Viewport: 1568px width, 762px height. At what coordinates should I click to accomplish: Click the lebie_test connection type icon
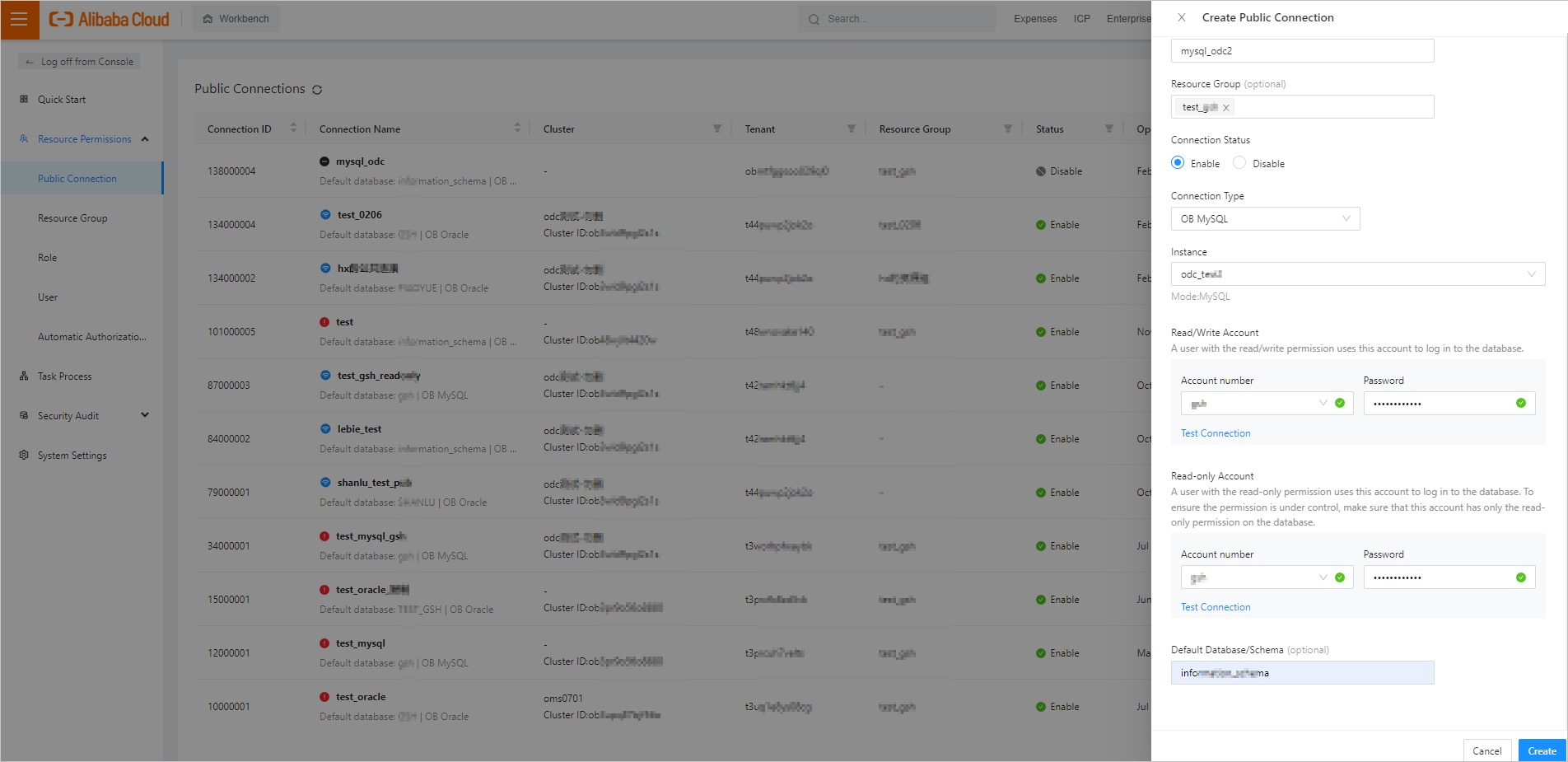[325, 428]
